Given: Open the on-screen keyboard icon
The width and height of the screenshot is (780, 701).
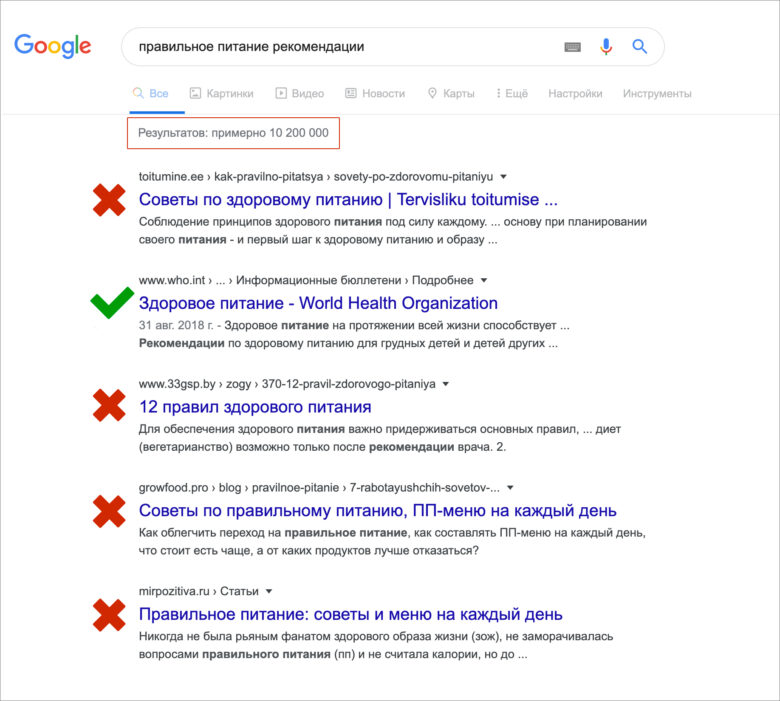Looking at the screenshot, I should click(x=572, y=46).
